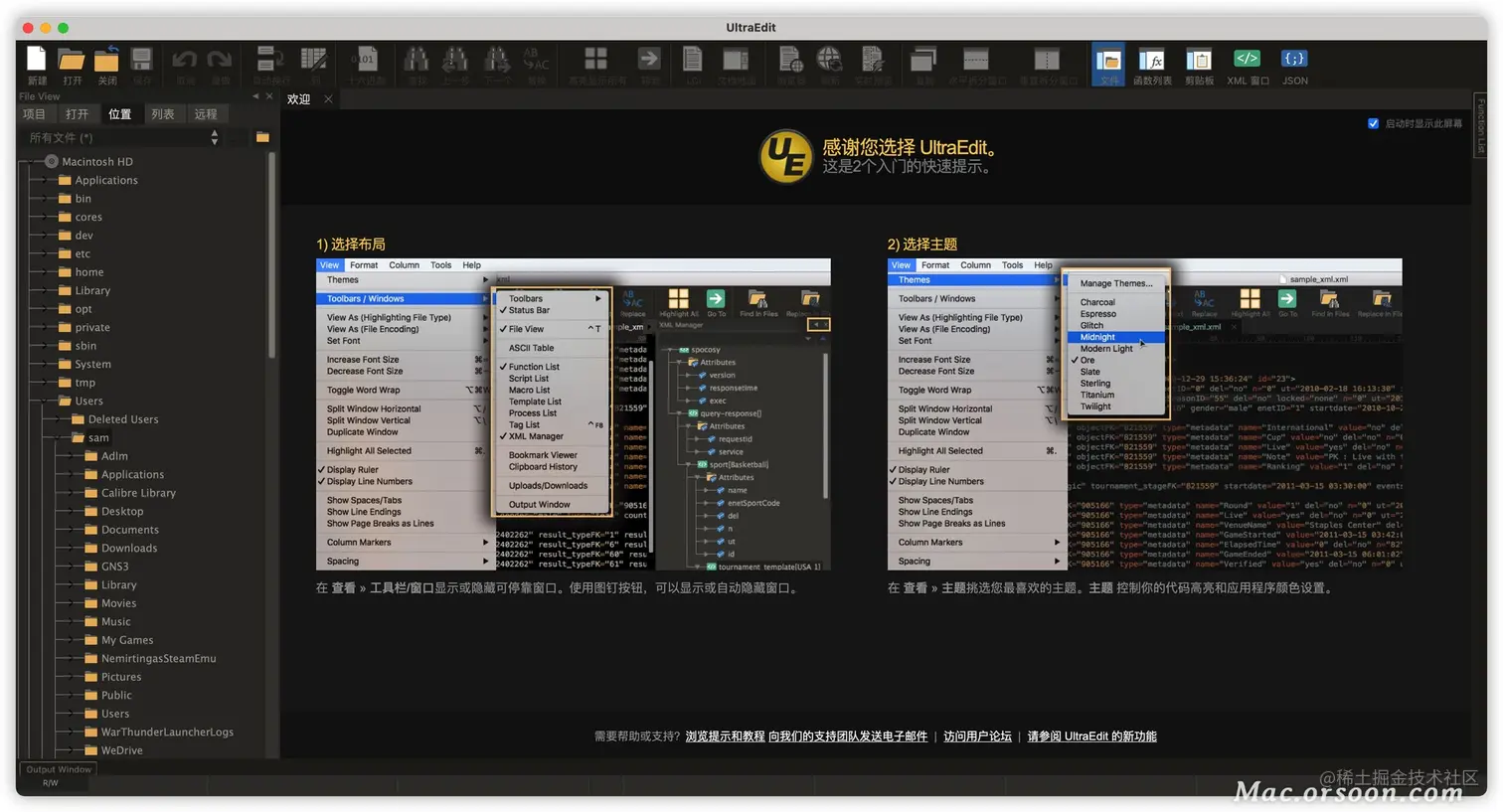
Task: Click the hex mode 0101 icon
Action: [365, 59]
